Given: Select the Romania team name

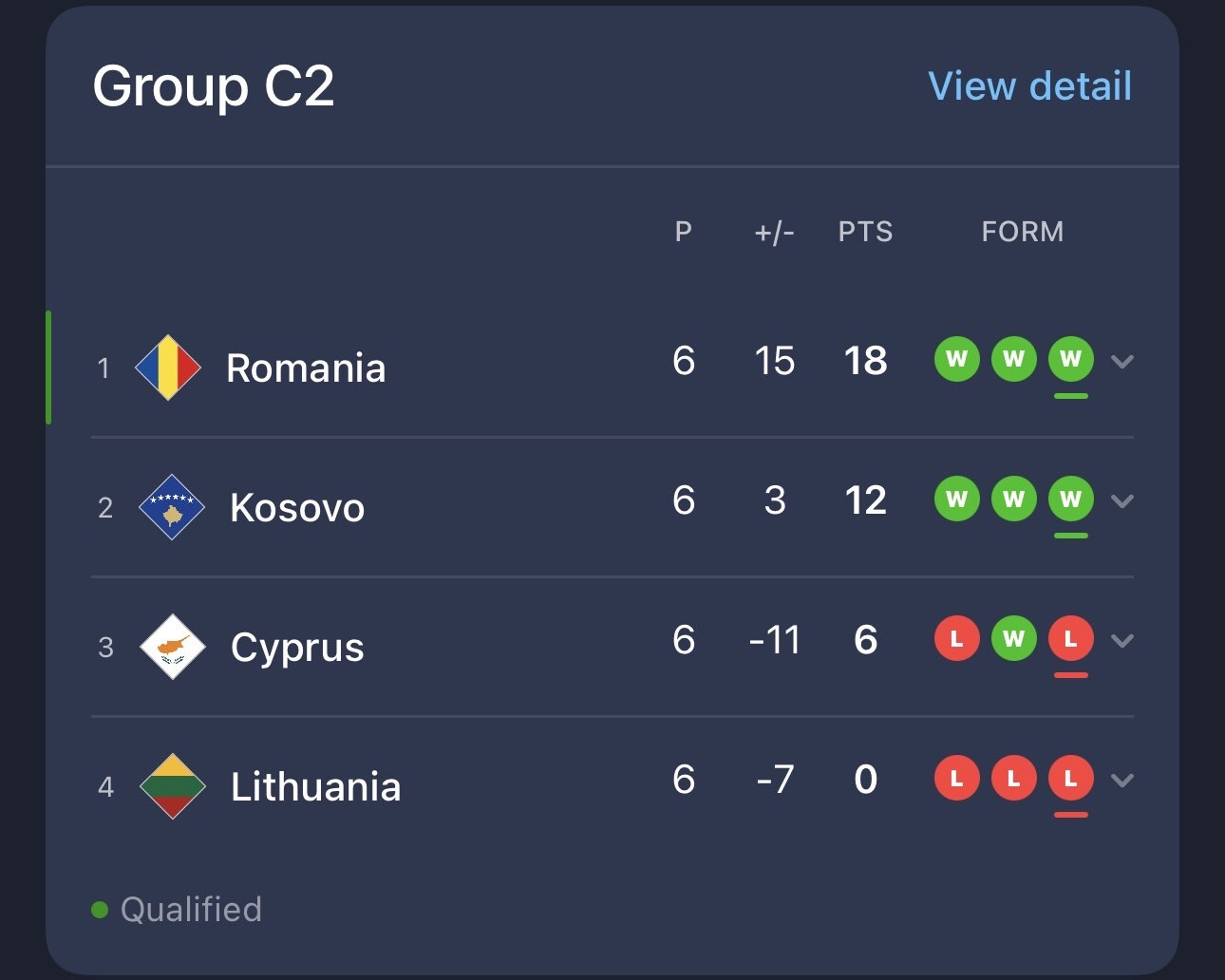Looking at the screenshot, I should pos(306,368).
